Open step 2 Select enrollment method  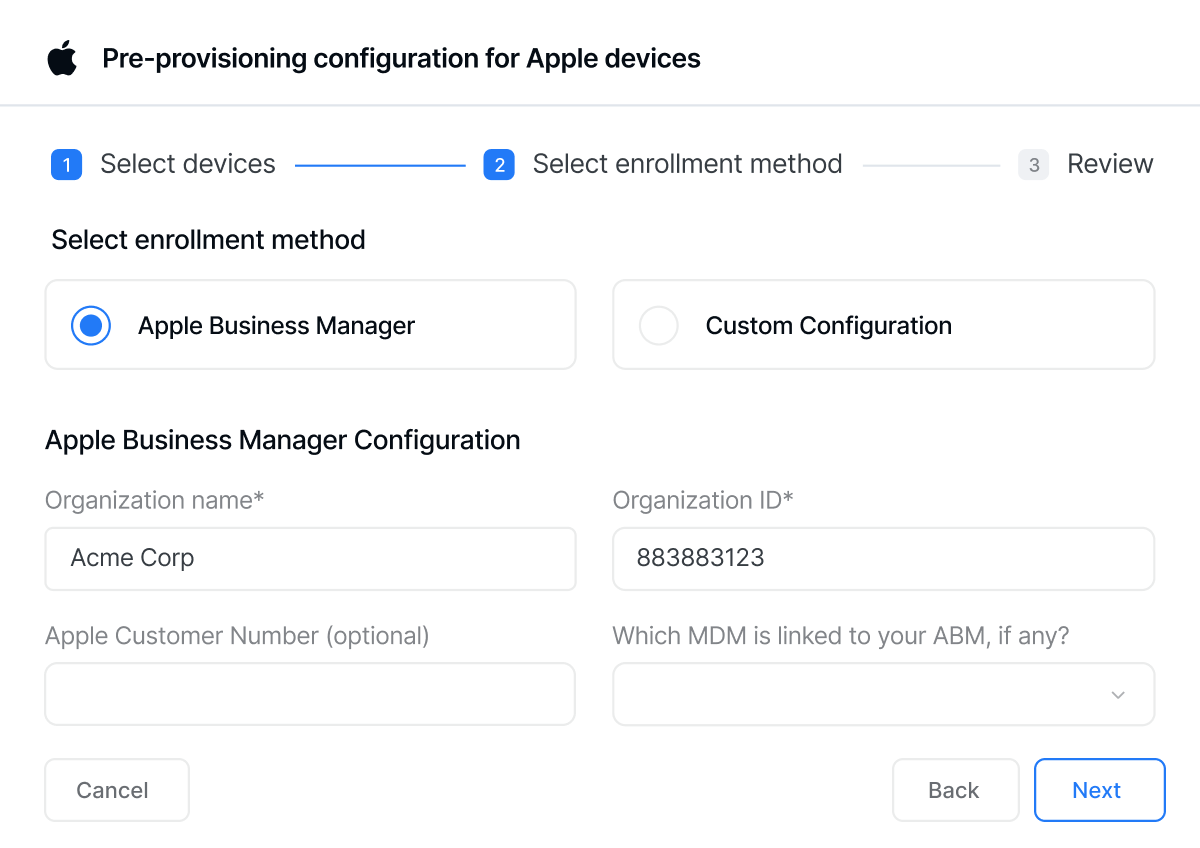[663, 164]
